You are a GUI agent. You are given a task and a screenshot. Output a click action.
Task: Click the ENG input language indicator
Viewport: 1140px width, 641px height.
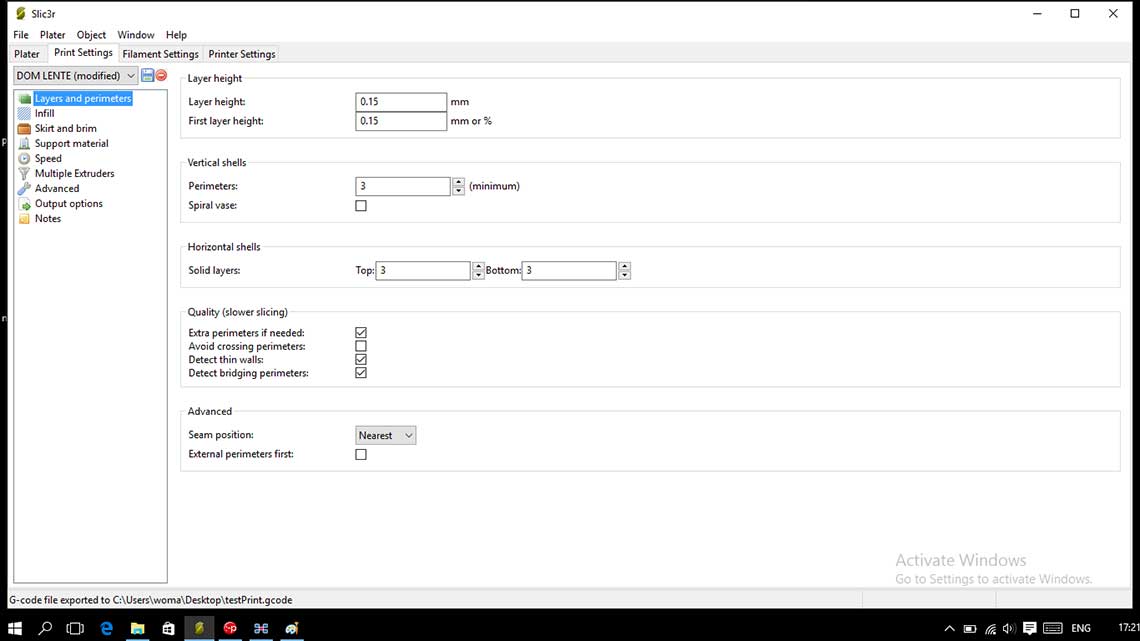(x=1081, y=629)
